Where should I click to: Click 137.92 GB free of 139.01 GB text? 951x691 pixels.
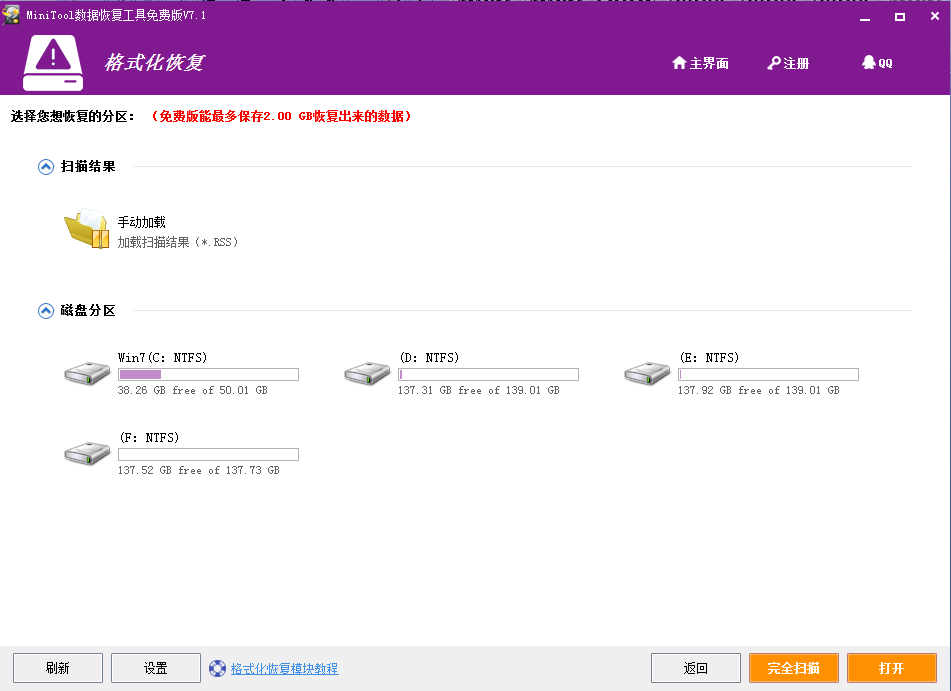[x=759, y=390]
